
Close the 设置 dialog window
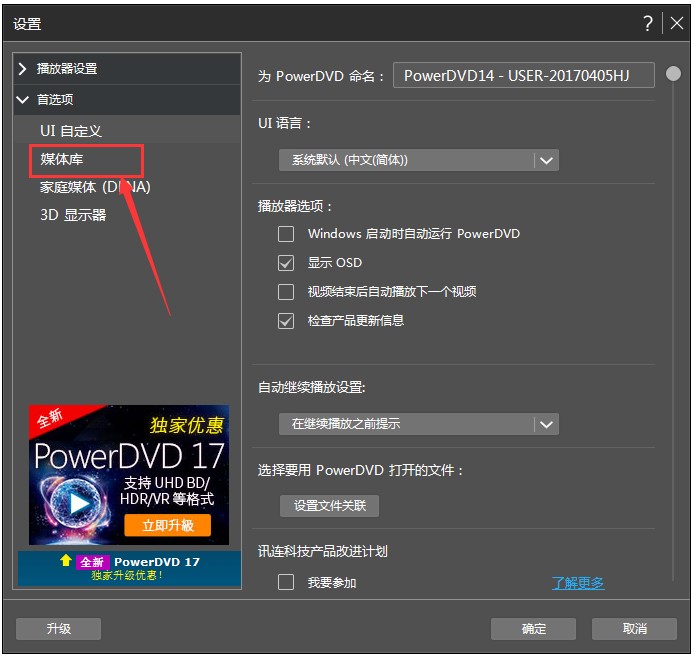click(677, 23)
